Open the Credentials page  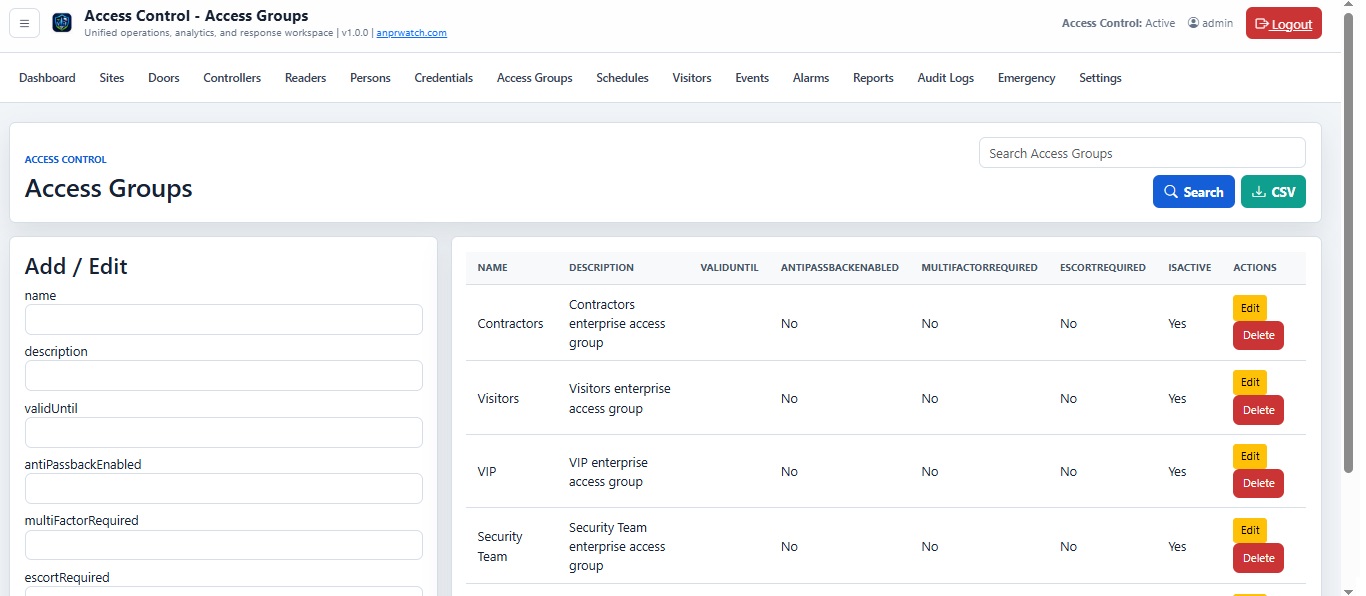click(444, 78)
